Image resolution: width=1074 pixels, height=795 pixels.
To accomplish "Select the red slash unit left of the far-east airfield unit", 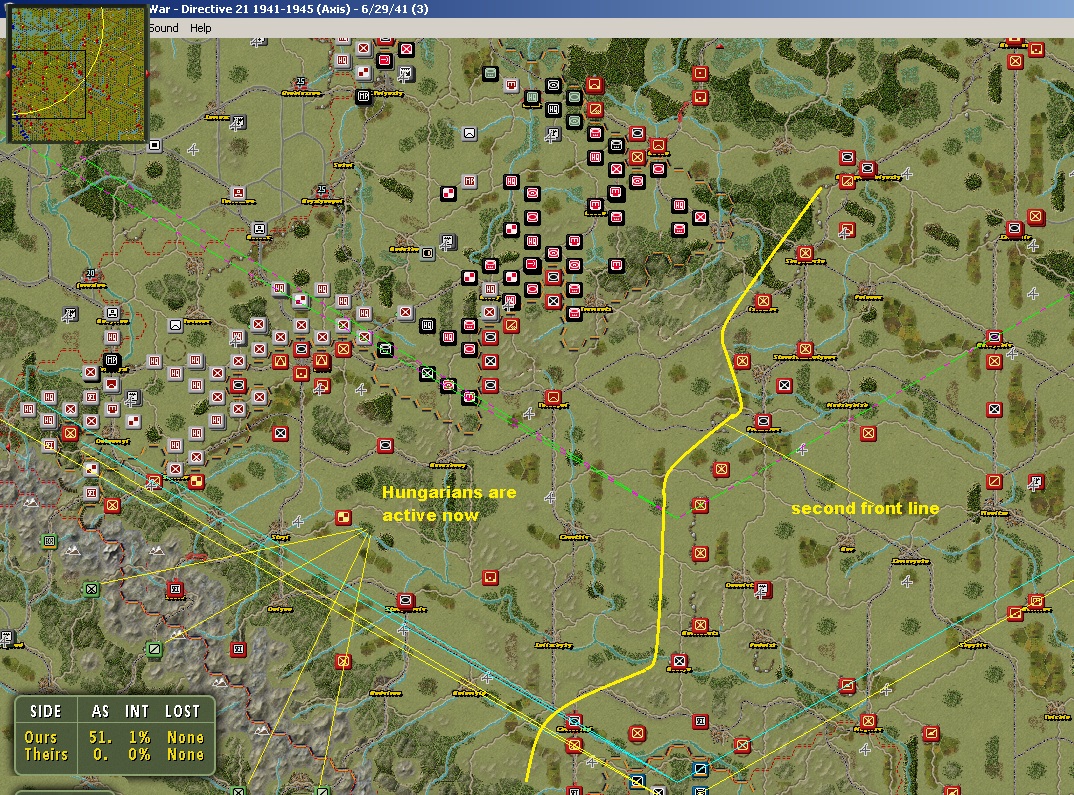I will [x=994, y=482].
